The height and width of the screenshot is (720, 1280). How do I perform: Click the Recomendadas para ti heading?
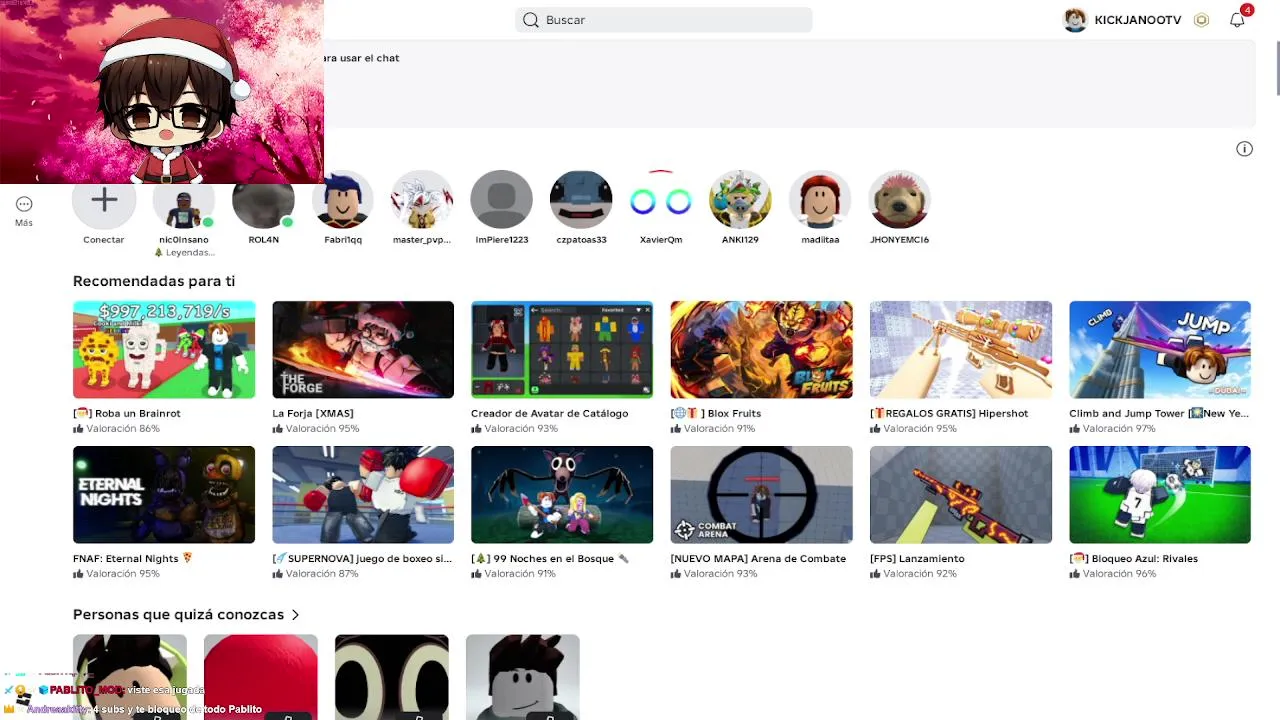(154, 281)
